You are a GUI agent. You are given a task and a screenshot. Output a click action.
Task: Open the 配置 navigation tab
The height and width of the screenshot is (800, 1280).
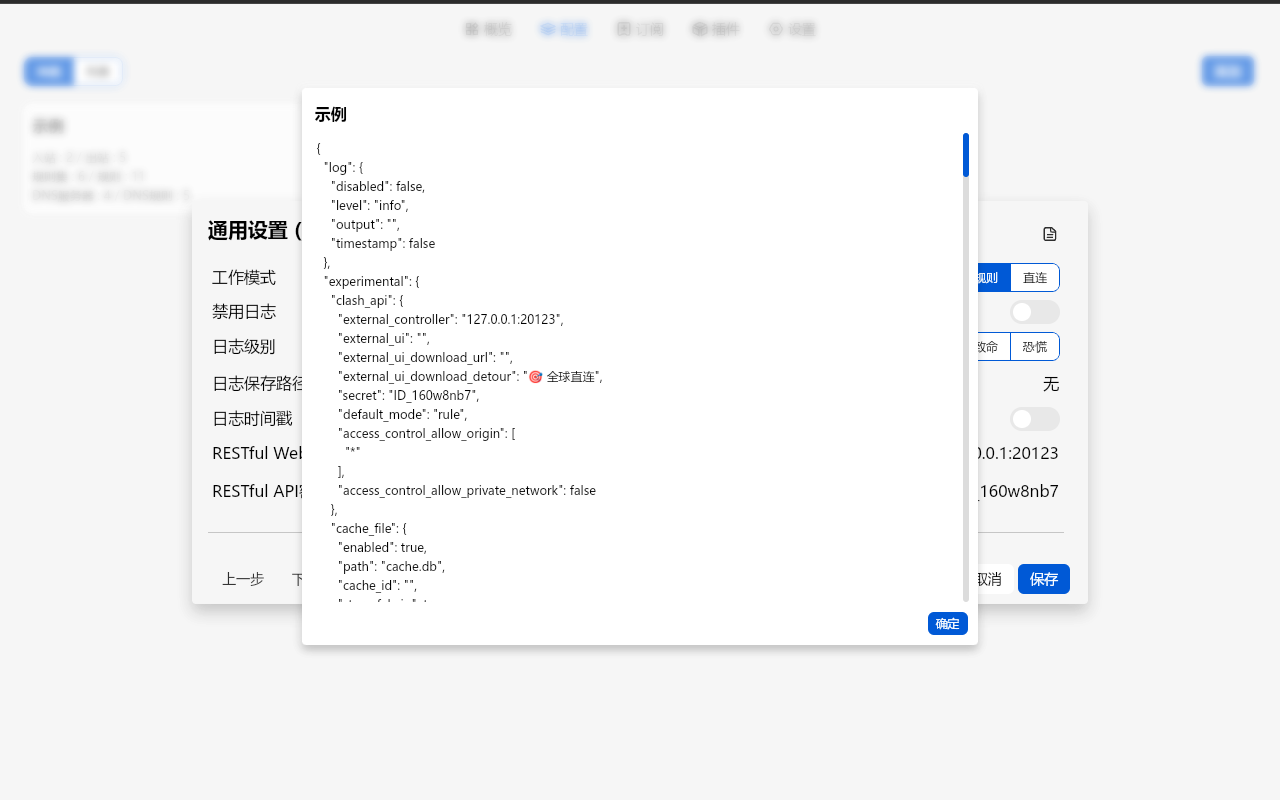[x=564, y=29]
